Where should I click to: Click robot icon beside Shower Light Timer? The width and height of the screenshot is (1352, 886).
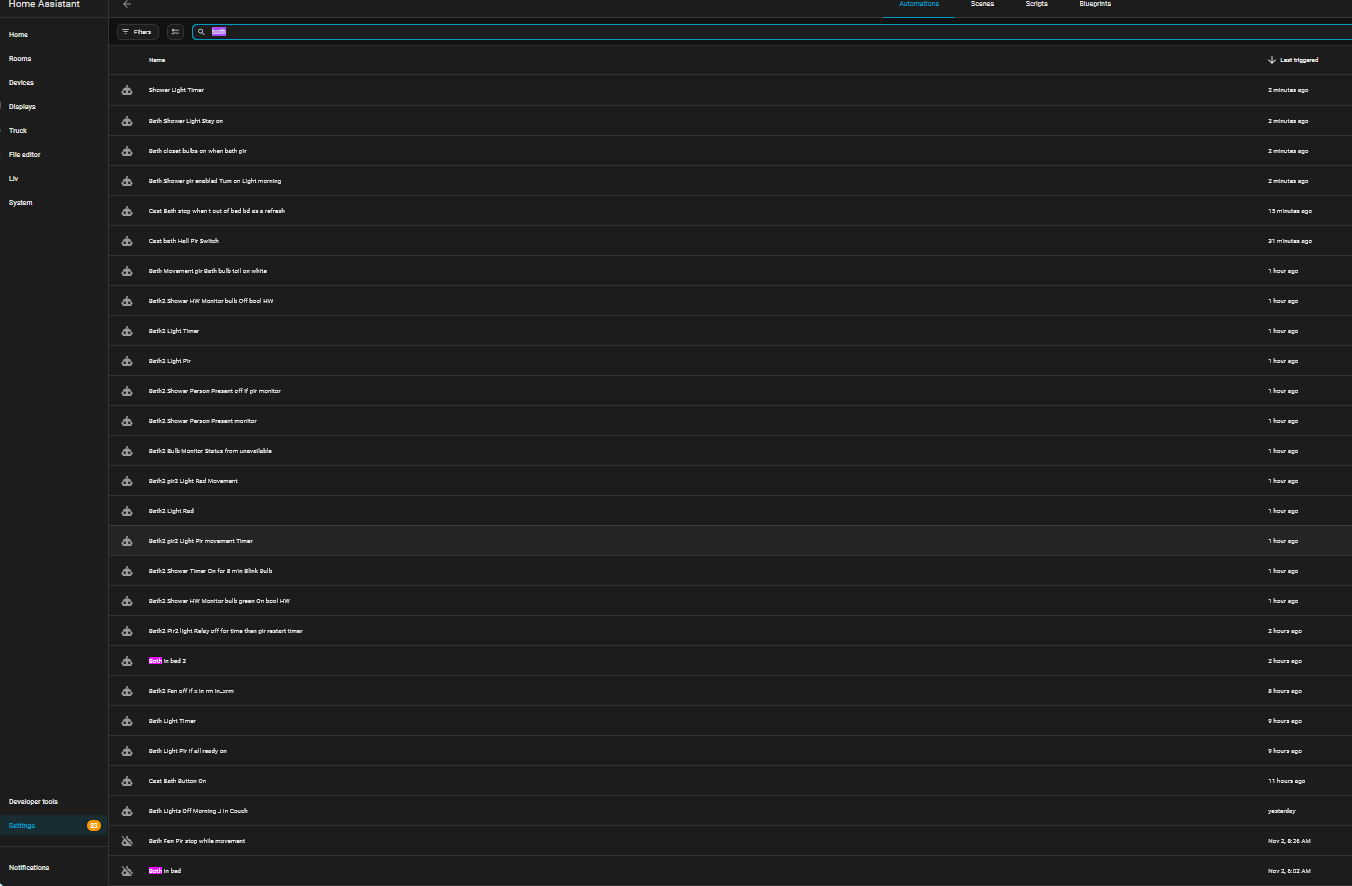127,91
